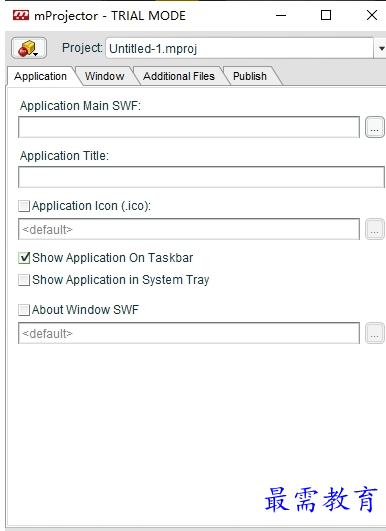Browse for About Window SWF file
Image resolution: width=386 pixels, height=531 pixels.
[x=374, y=333]
